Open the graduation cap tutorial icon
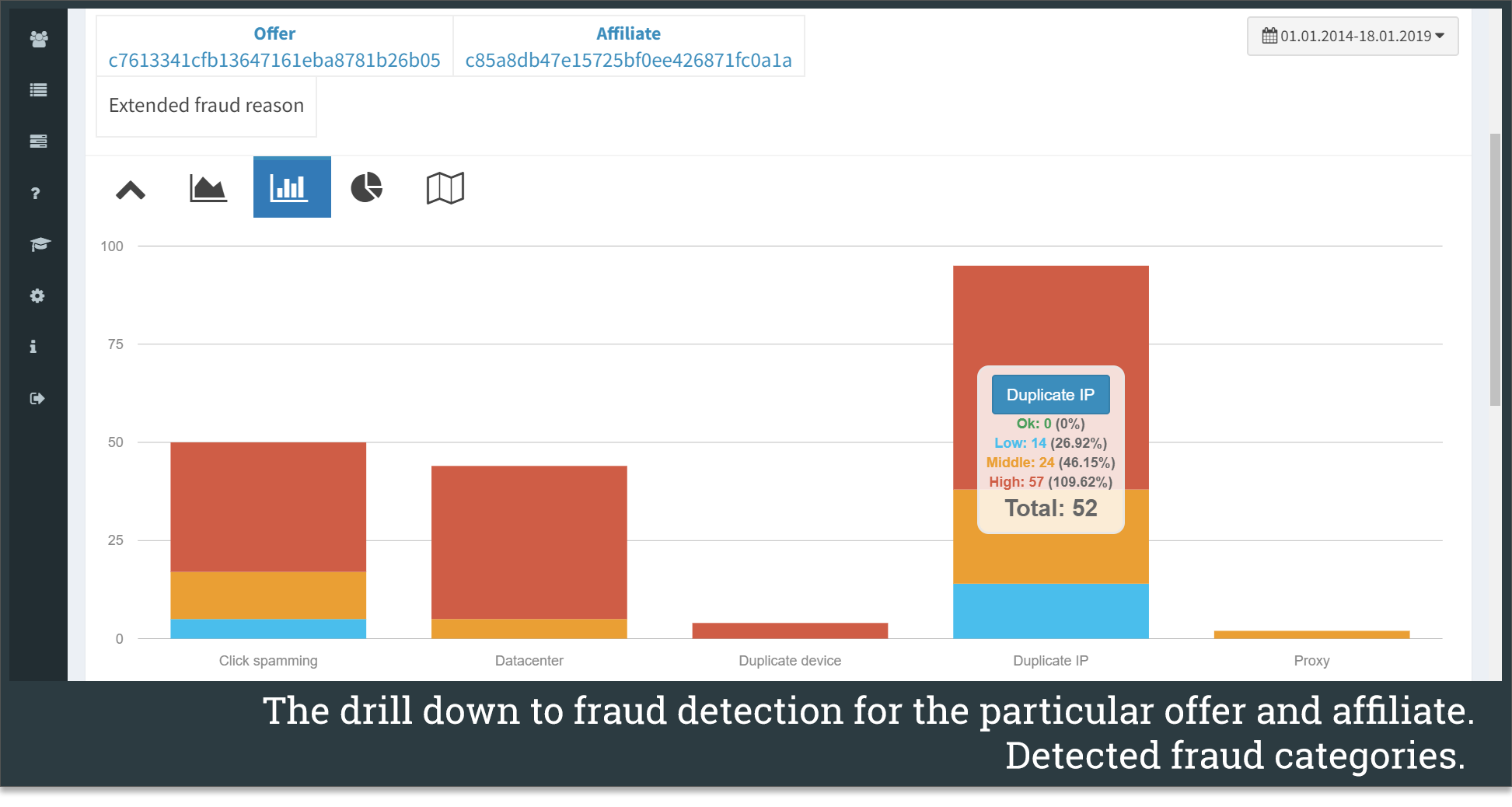Viewport: 1512px width, 807px height. pos(39,244)
